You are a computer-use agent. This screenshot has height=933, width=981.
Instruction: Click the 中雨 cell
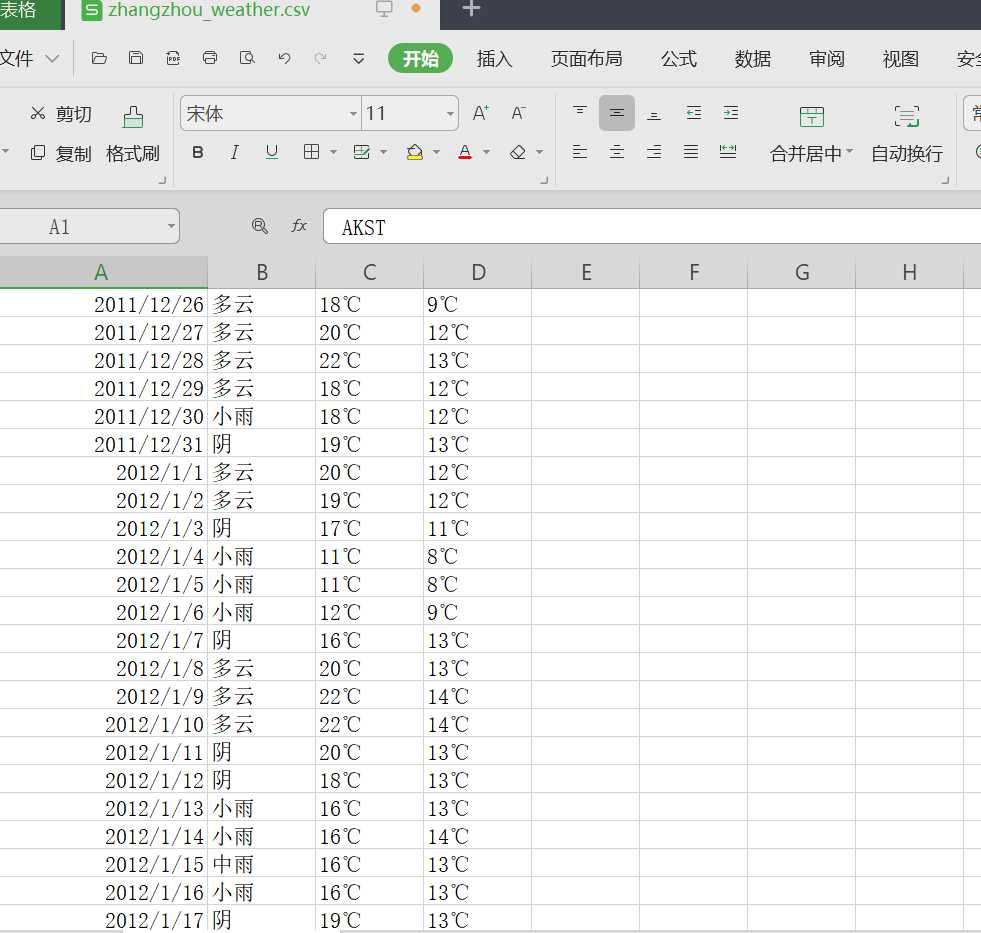[262, 864]
